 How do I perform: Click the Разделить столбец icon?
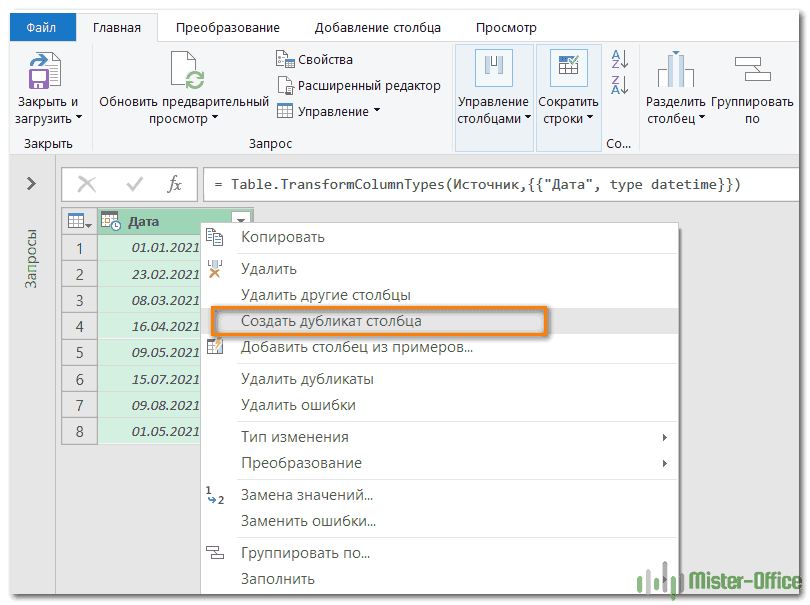tap(675, 72)
